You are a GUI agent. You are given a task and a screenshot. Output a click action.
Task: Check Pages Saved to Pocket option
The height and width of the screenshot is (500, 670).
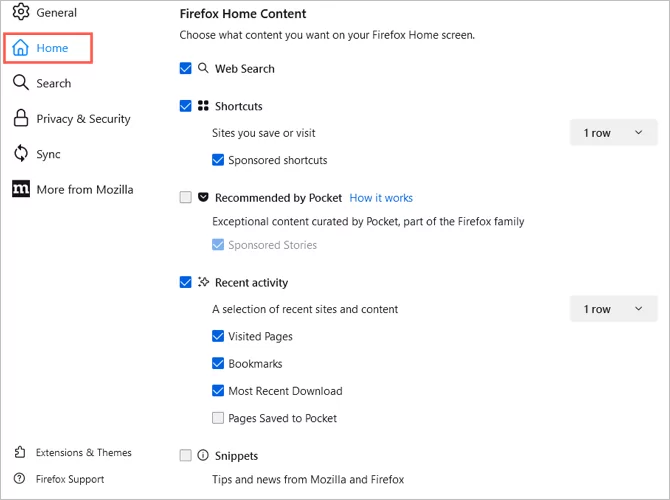pyautogui.click(x=218, y=418)
